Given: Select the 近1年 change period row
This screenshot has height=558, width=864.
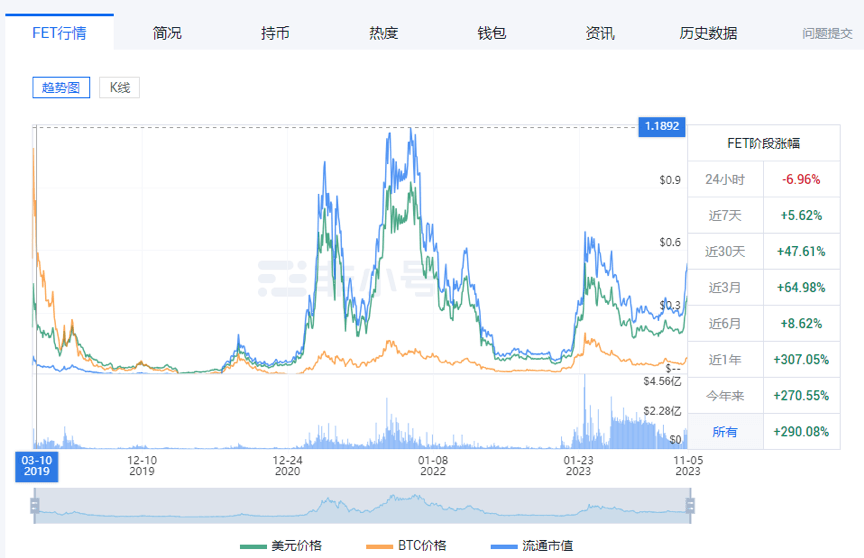Looking at the screenshot, I should click(763, 359).
